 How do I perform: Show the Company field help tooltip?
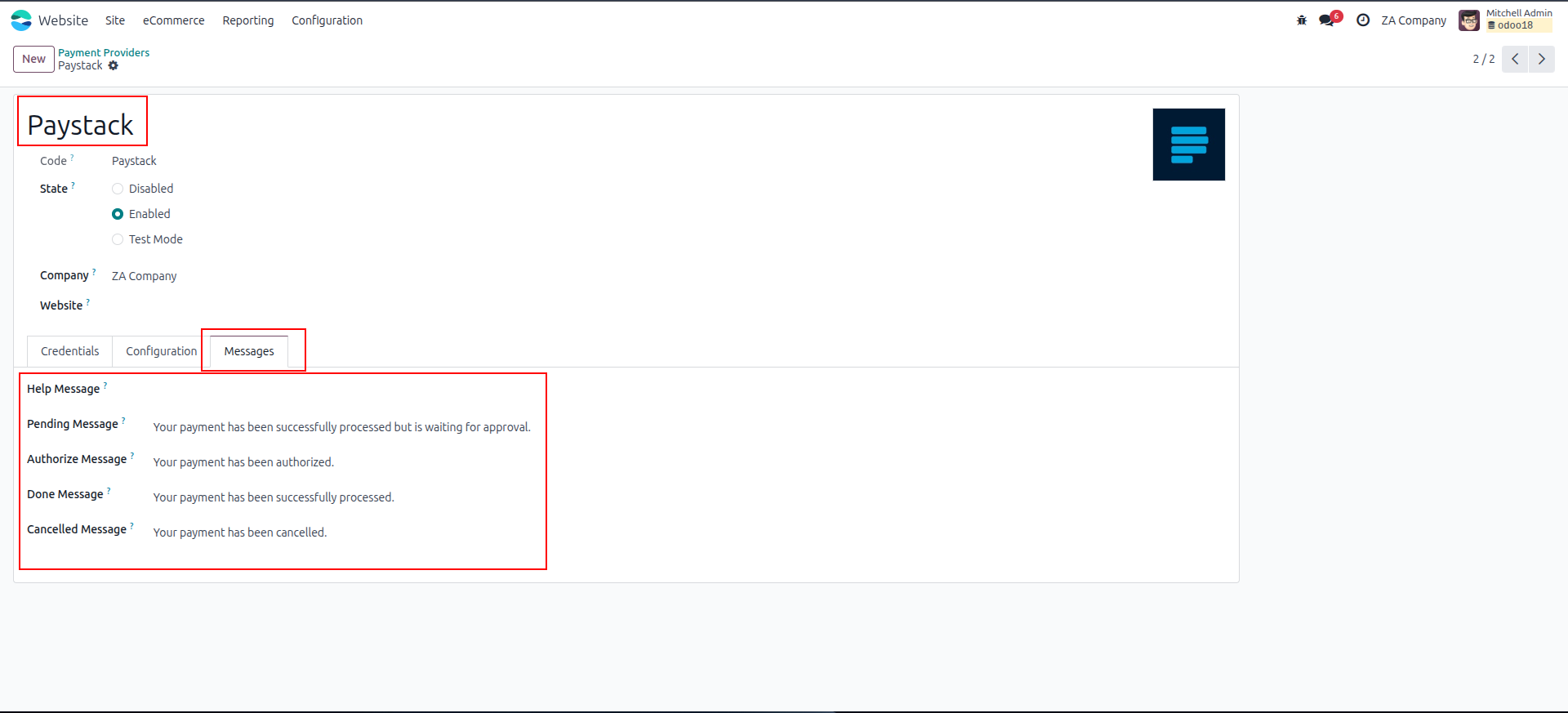click(x=94, y=271)
